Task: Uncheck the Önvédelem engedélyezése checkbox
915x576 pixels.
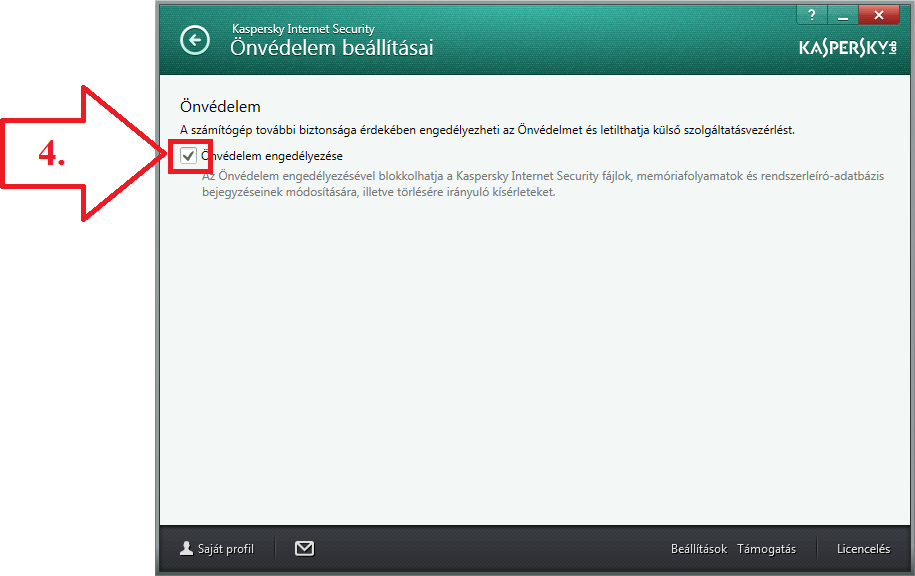Action: click(x=188, y=156)
